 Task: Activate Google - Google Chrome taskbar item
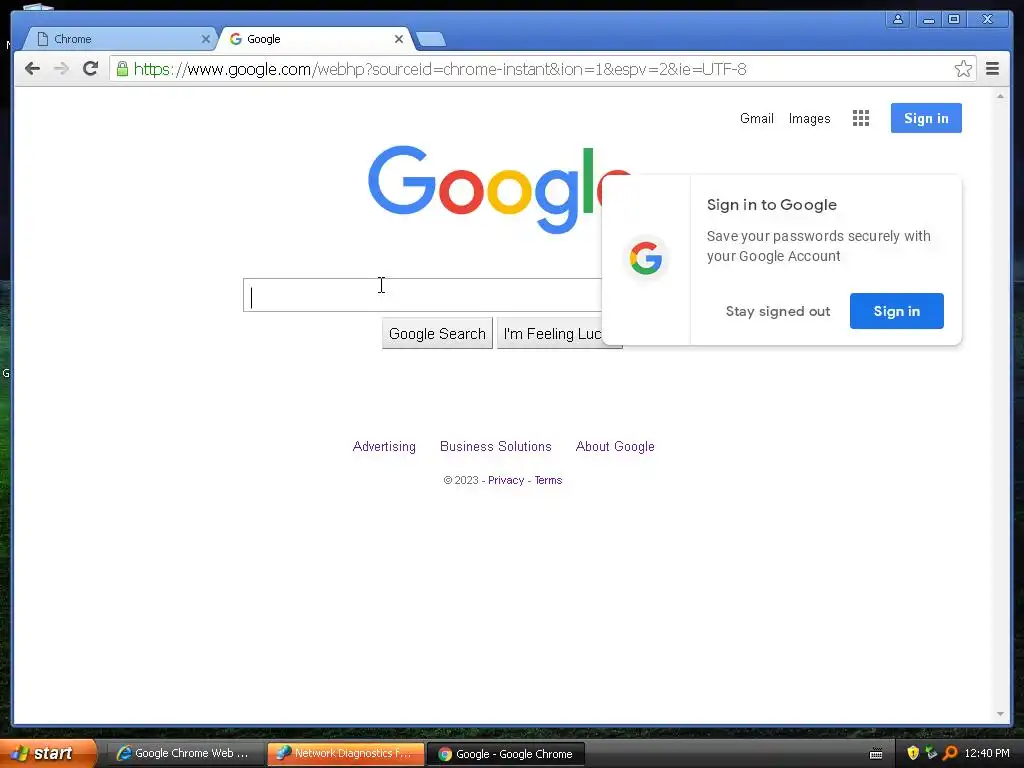point(506,754)
